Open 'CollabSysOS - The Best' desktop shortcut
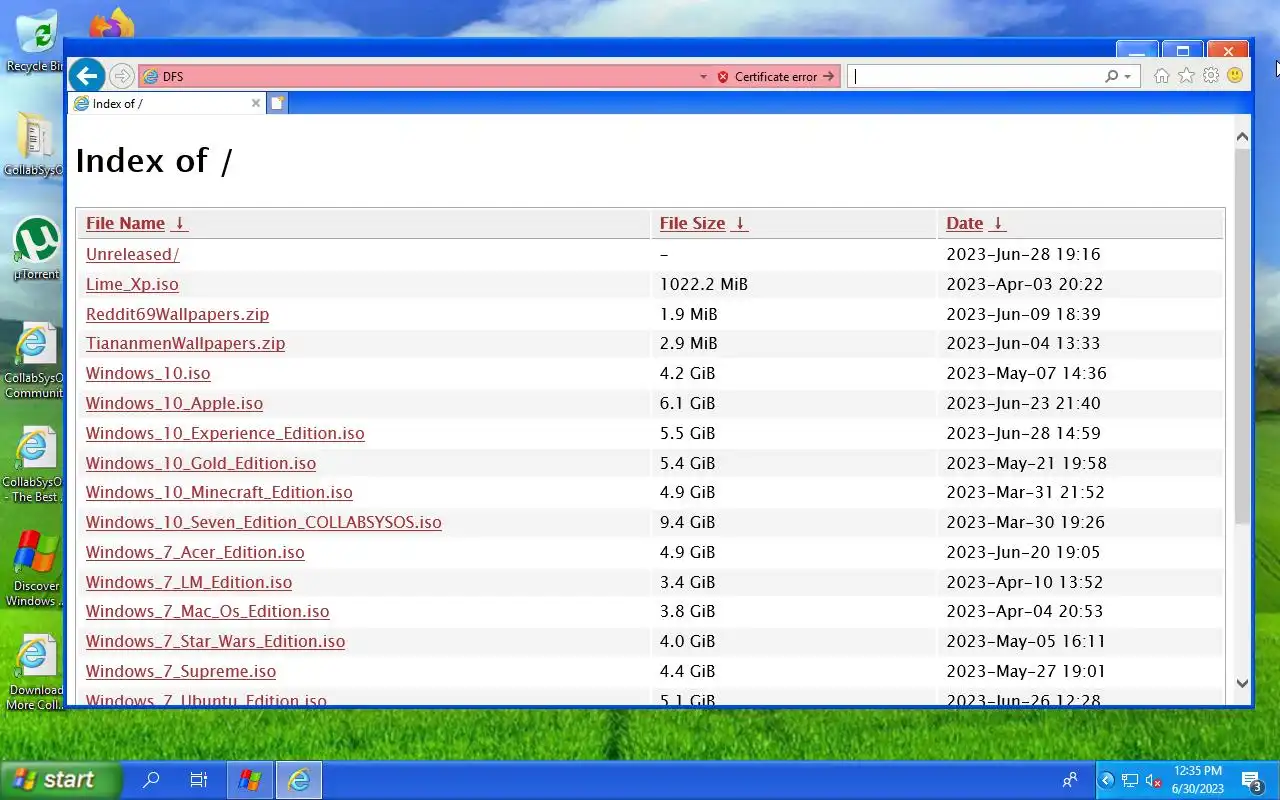 [34, 465]
